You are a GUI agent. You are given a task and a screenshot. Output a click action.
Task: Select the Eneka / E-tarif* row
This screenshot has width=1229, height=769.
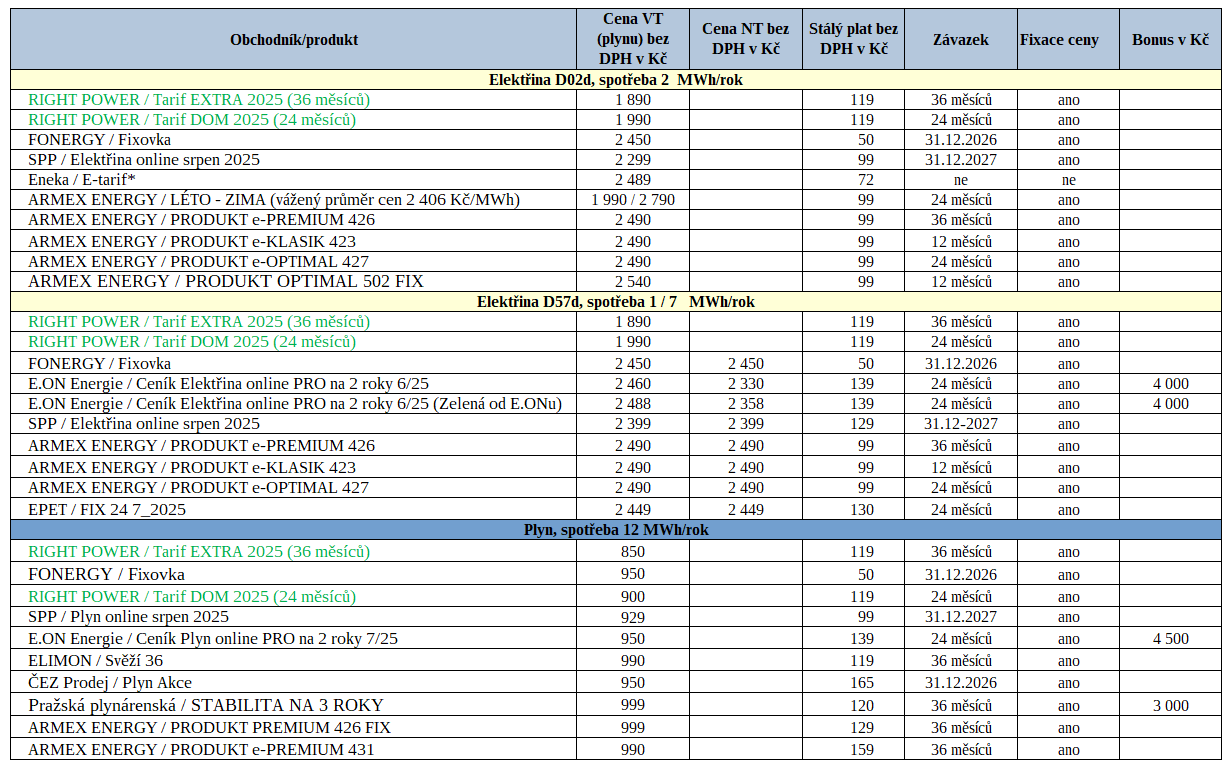point(616,180)
